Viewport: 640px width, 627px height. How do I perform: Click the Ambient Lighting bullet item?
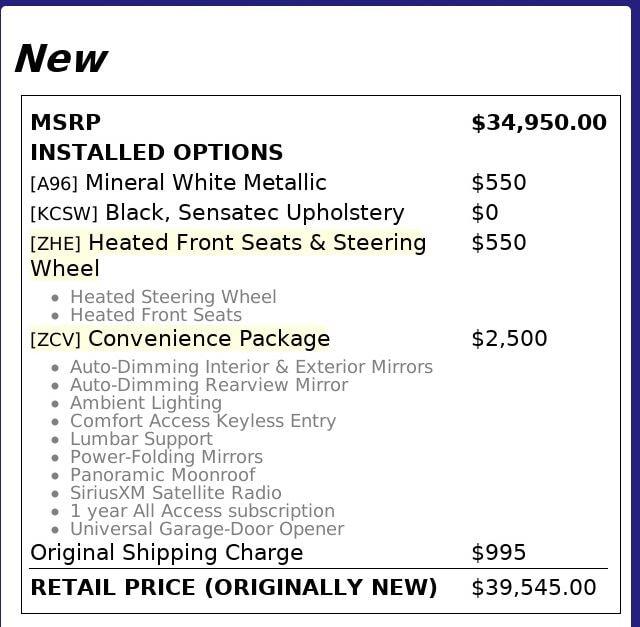[x=146, y=403]
